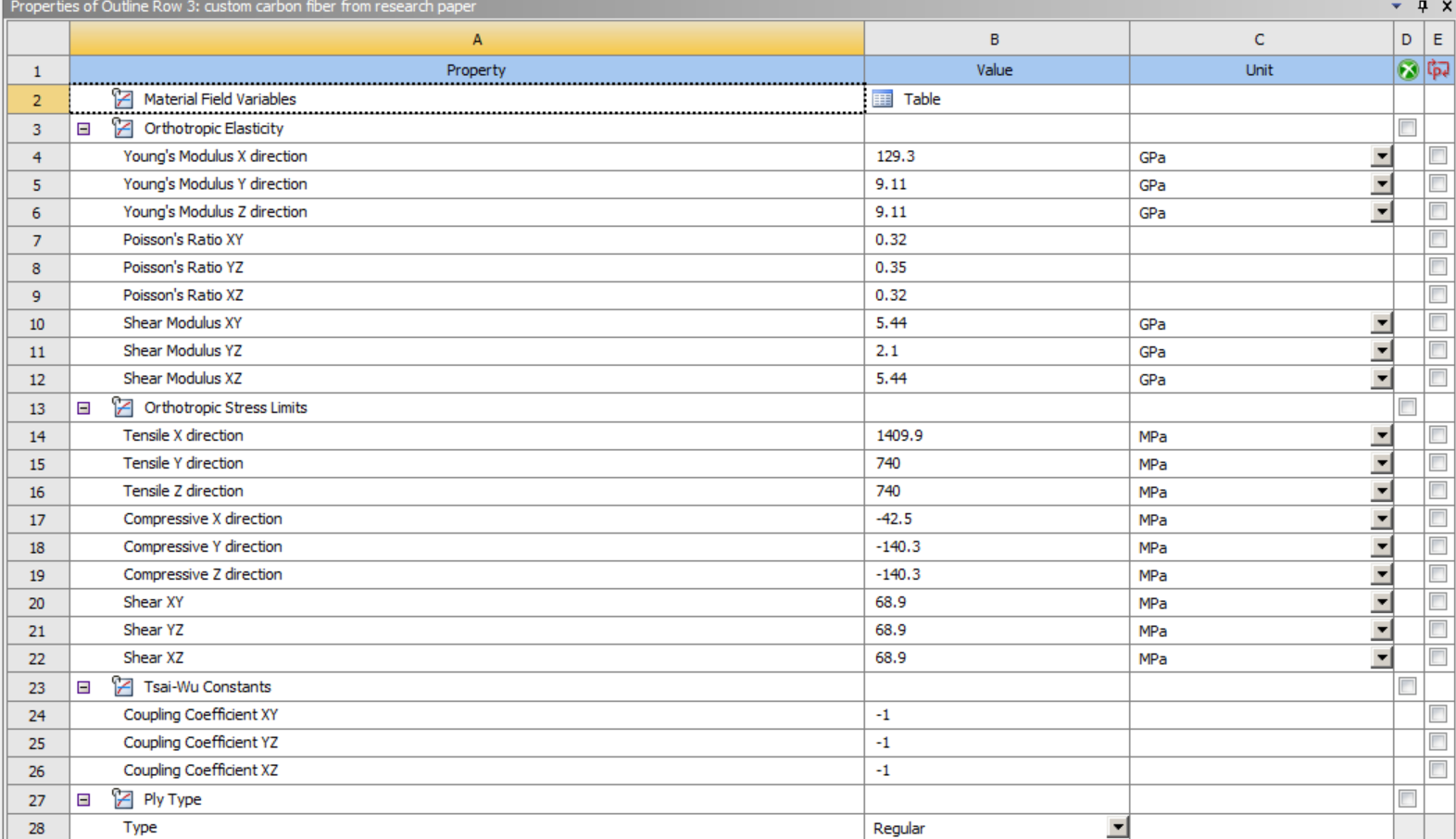Check parameterize box for Coupling Coefficient XY

[1438, 714]
